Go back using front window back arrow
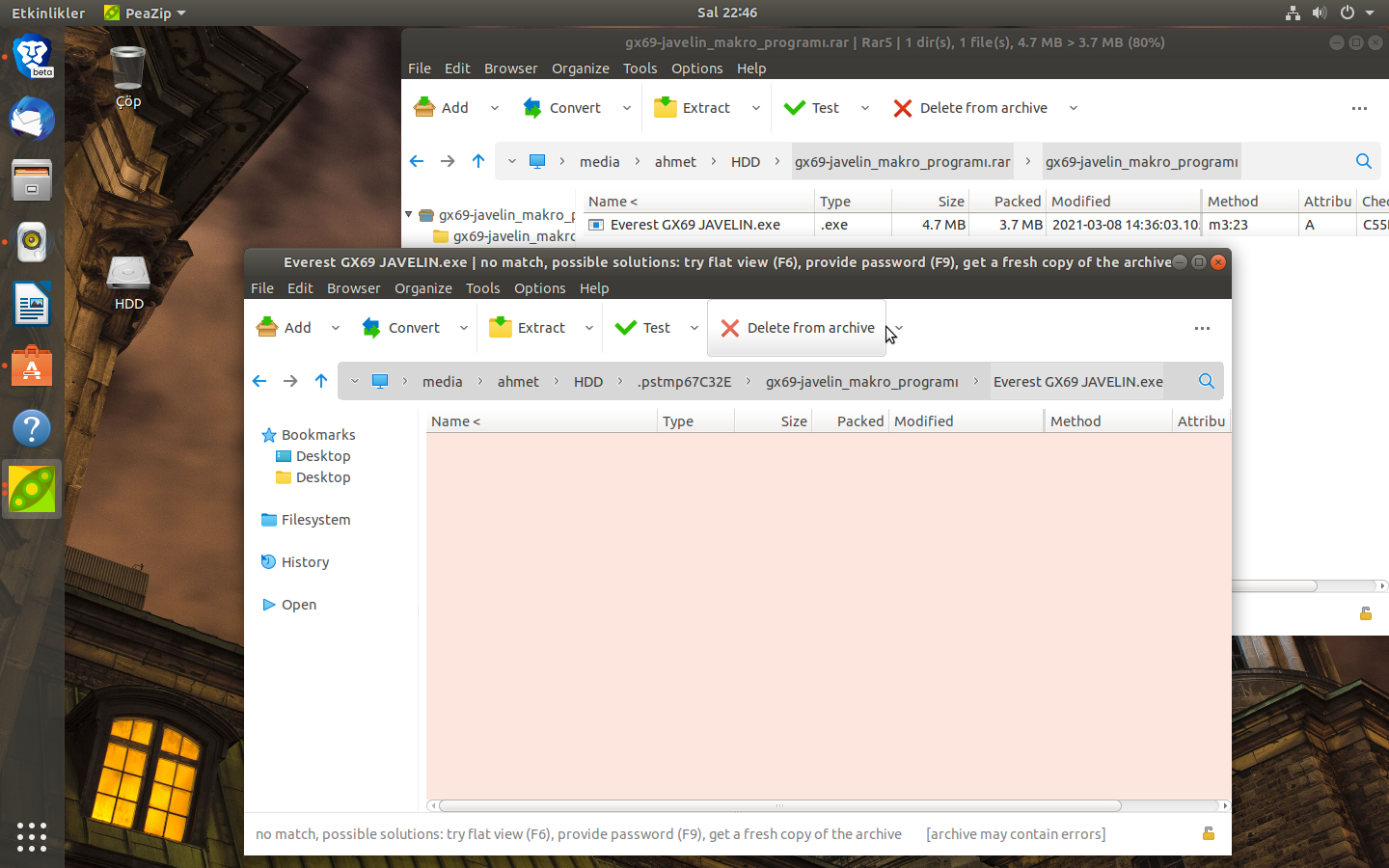The image size is (1389, 868). (x=259, y=381)
